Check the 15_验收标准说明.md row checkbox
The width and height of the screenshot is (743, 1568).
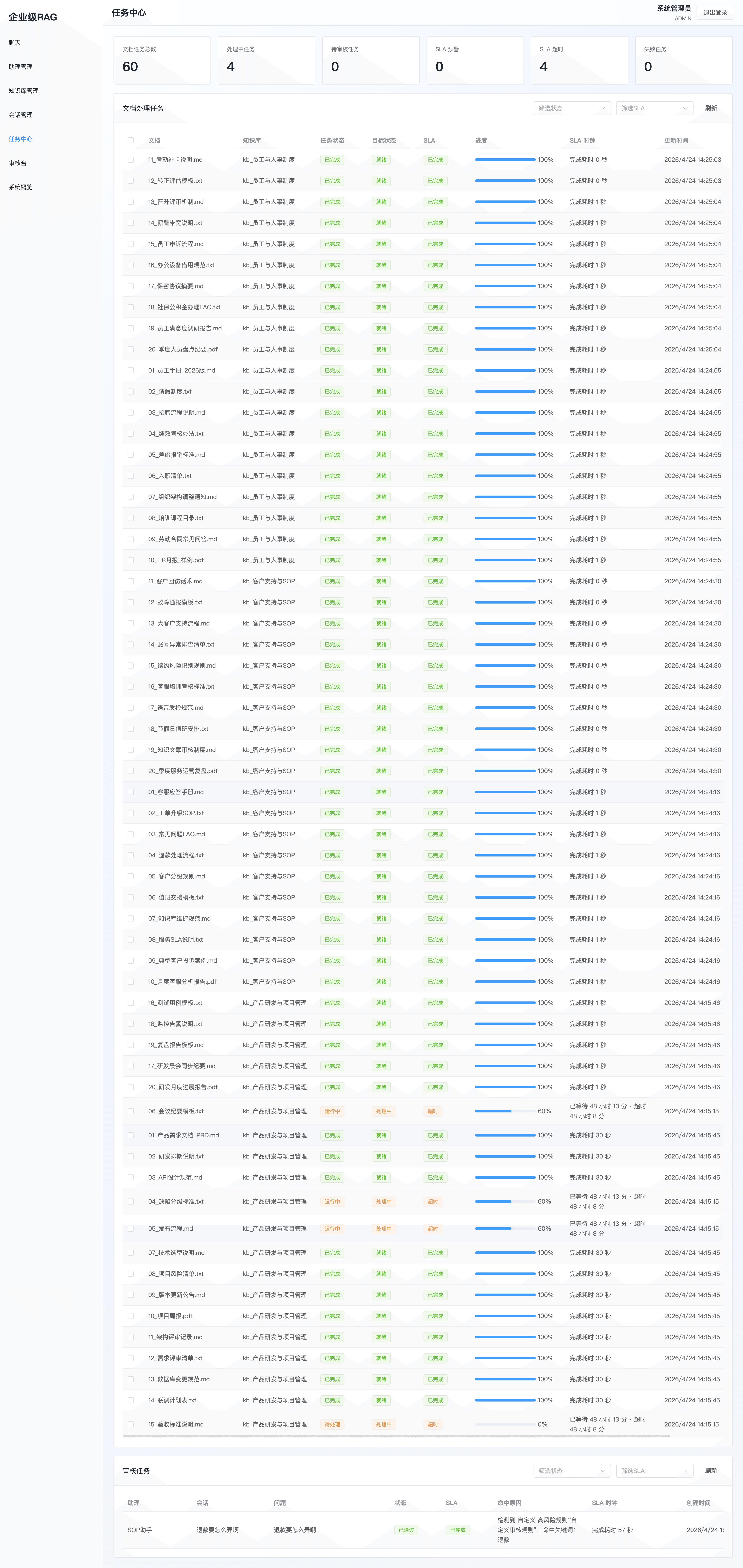pyautogui.click(x=131, y=1424)
